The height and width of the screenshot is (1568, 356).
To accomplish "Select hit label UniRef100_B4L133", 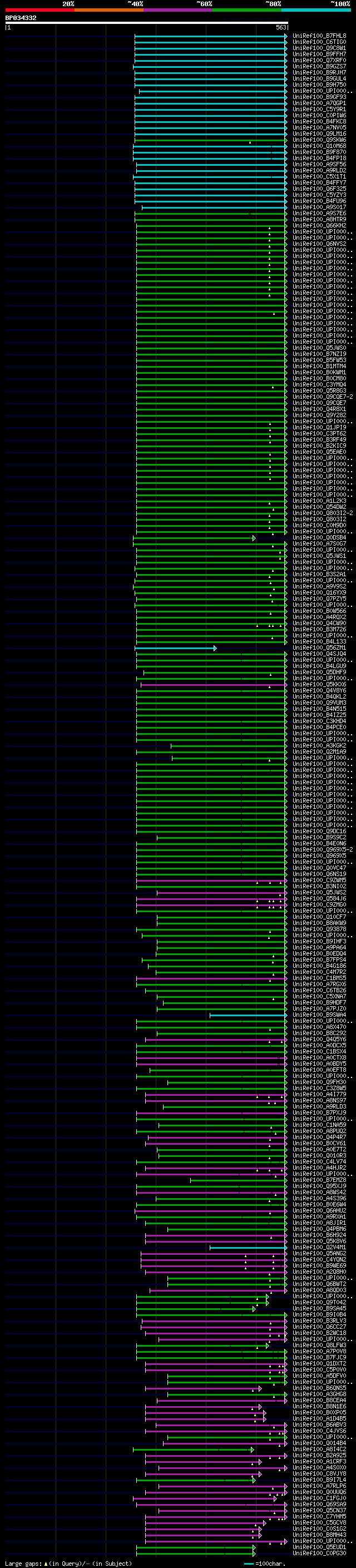I will point(319,641).
